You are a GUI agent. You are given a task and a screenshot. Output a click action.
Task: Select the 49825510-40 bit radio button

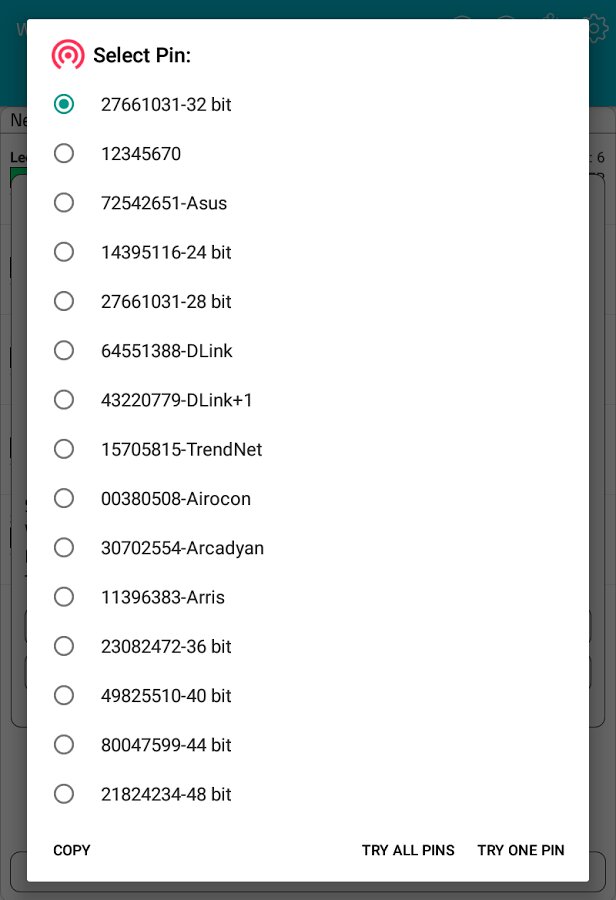64,695
